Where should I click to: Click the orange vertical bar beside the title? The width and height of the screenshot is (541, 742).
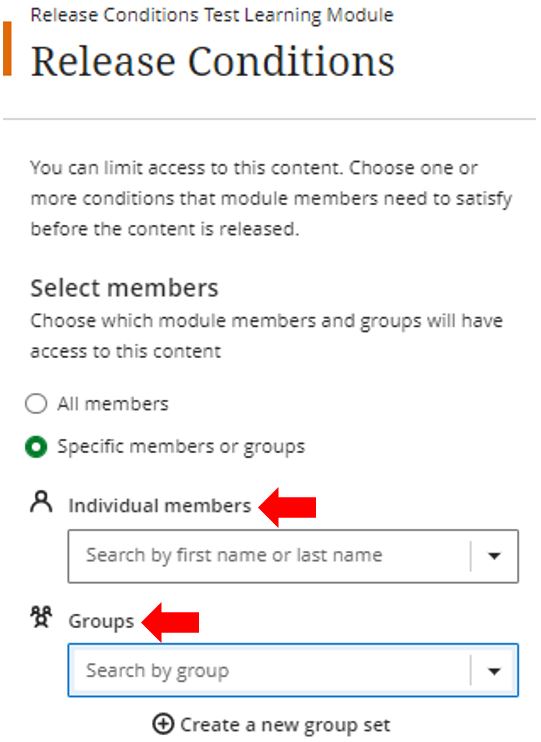[7, 48]
